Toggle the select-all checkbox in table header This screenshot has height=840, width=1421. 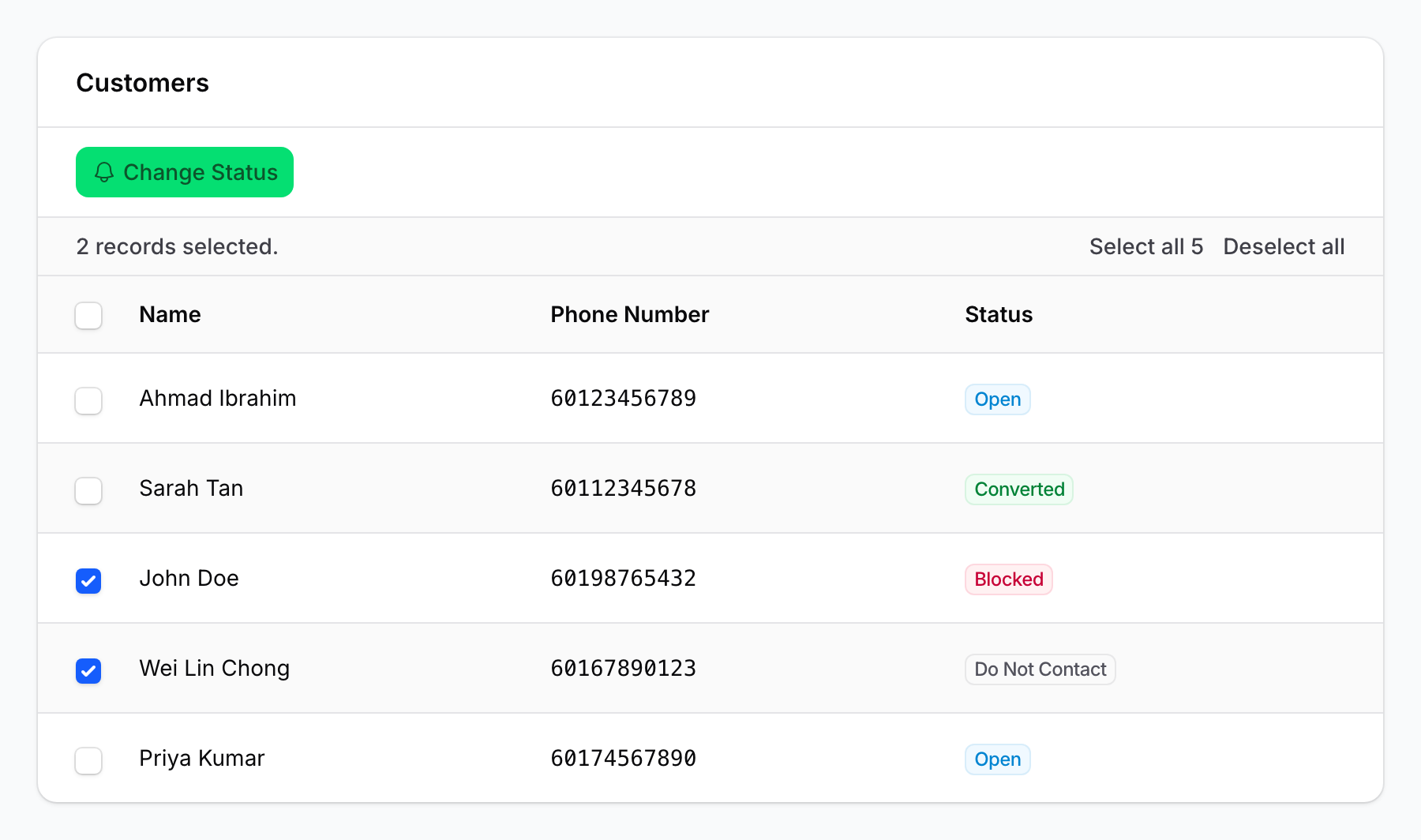tap(88, 315)
